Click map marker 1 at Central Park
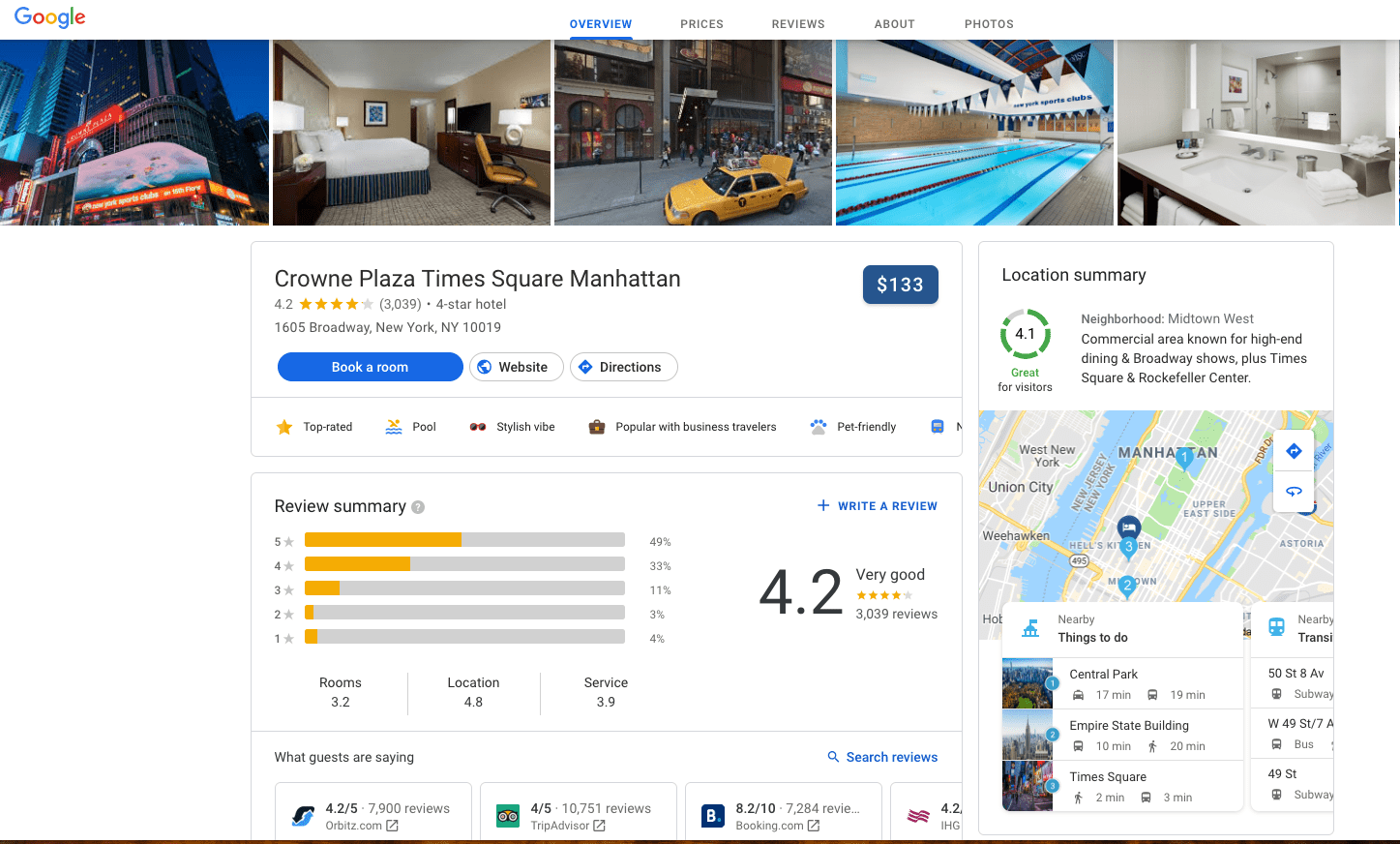 click(x=1184, y=459)
